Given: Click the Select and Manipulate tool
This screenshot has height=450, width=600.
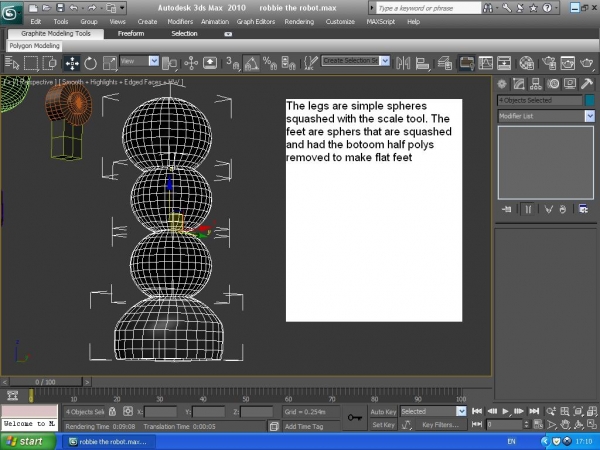Looking at the screenshot, I should click(191, 63).
